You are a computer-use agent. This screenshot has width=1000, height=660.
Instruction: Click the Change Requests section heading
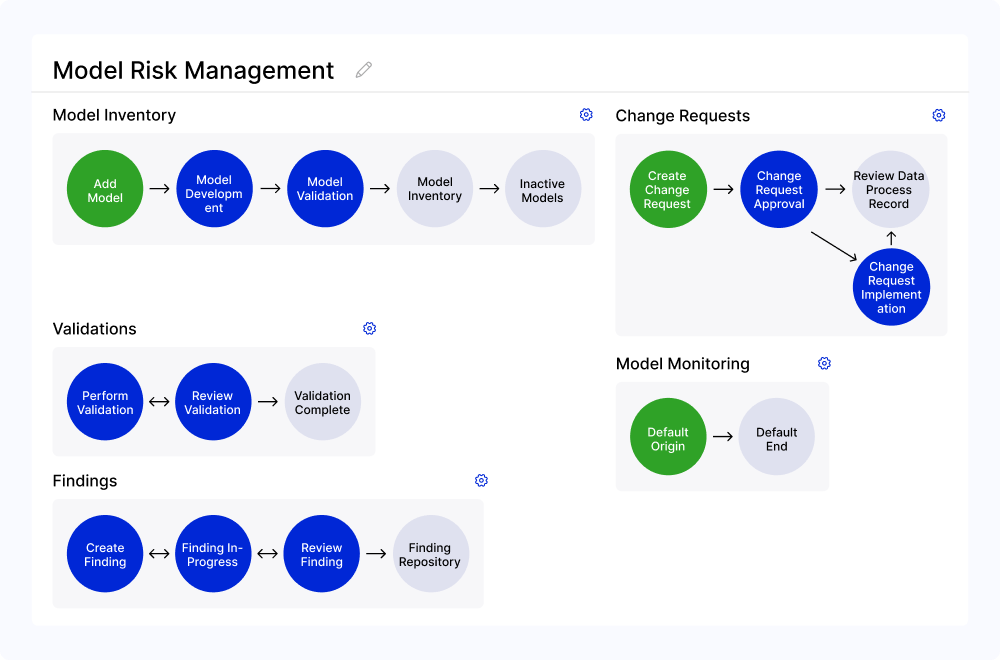(x=682, y=116)
